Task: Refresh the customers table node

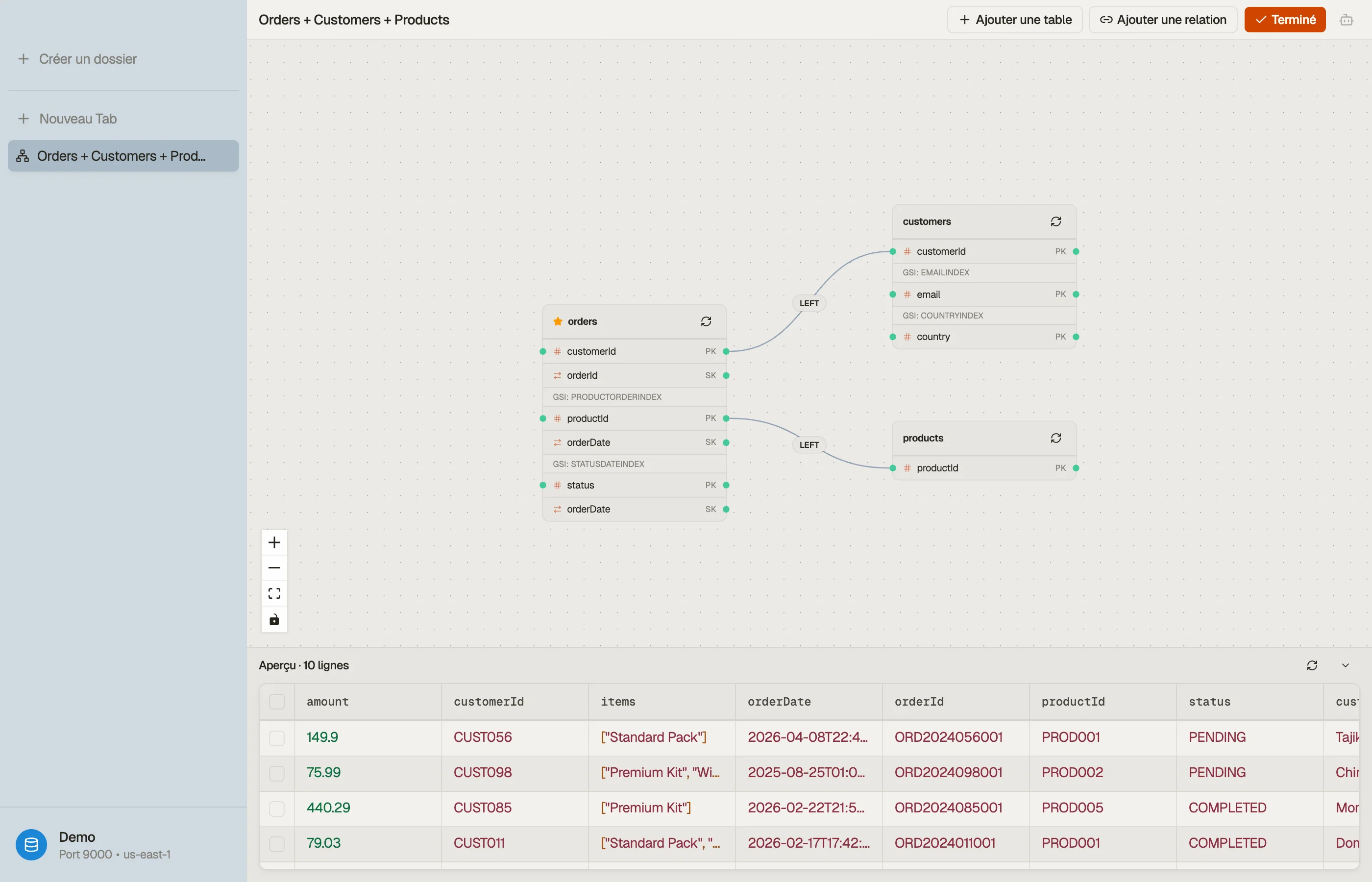Action: coord(1056,221)
